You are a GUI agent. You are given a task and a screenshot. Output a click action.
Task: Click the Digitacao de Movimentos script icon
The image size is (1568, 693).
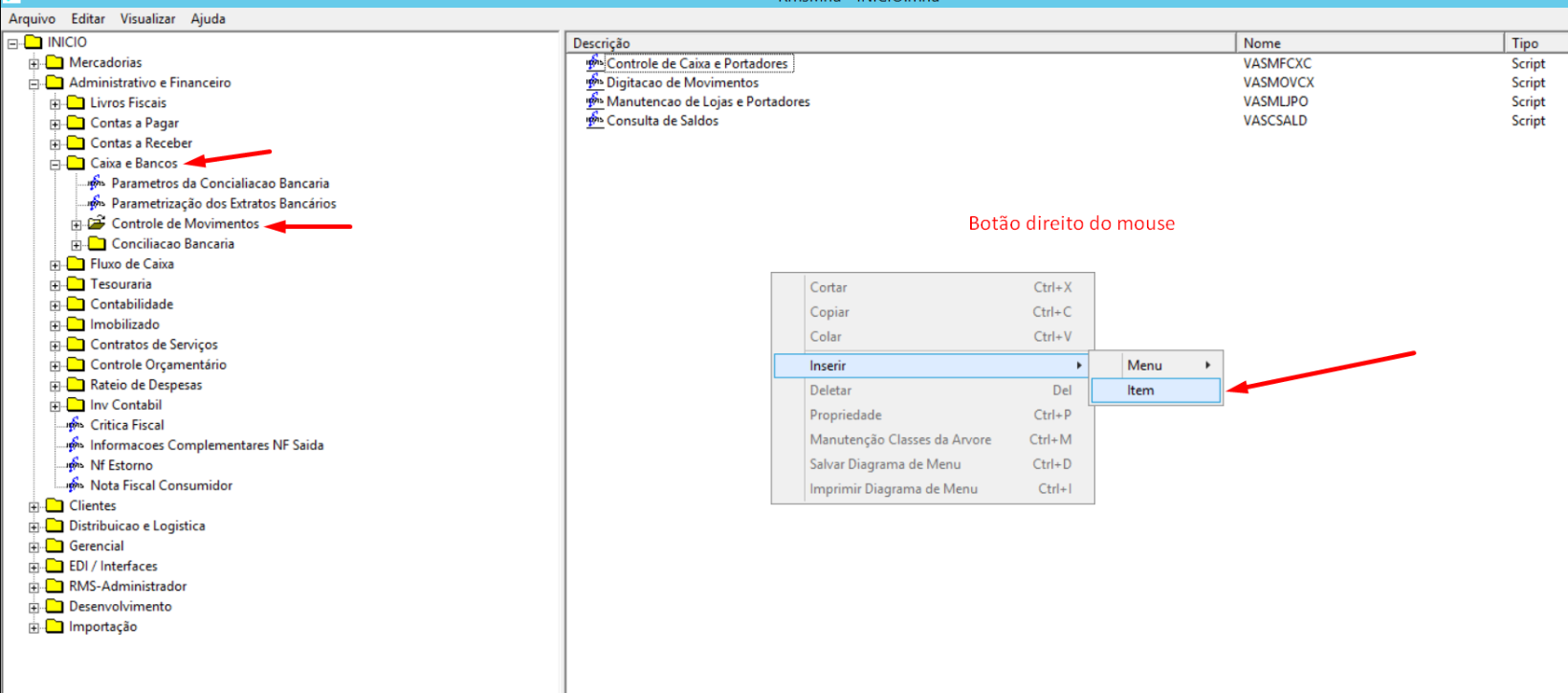click(x=595, y=82)
